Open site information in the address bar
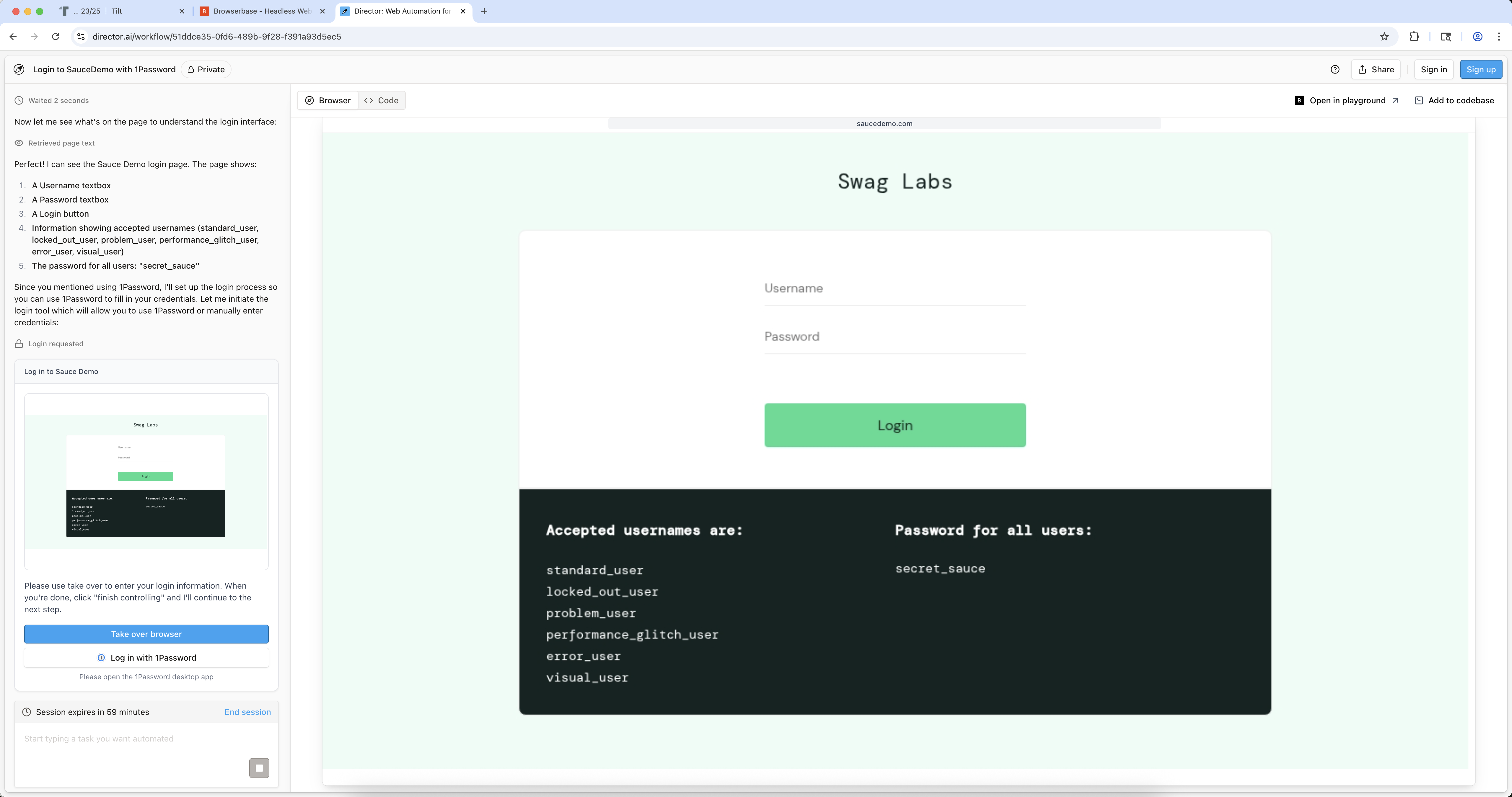This screenshot has width=1512, height=797. click(80, 36)
